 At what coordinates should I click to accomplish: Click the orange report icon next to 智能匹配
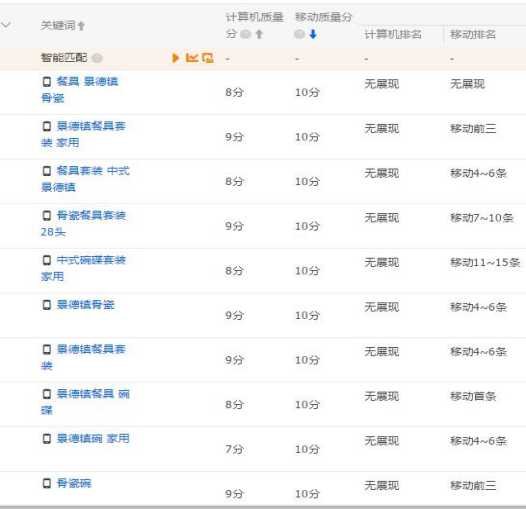pos(208,58)
